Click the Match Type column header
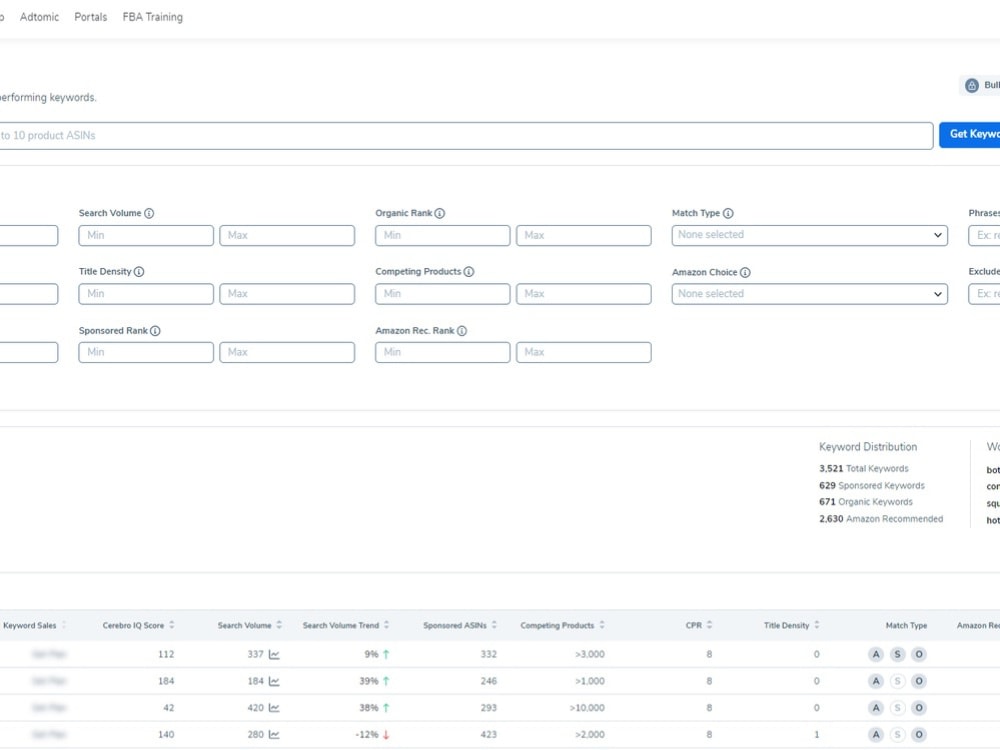Image resolution: width=1000 pixels, height=750 pixels. click(906, 626)
